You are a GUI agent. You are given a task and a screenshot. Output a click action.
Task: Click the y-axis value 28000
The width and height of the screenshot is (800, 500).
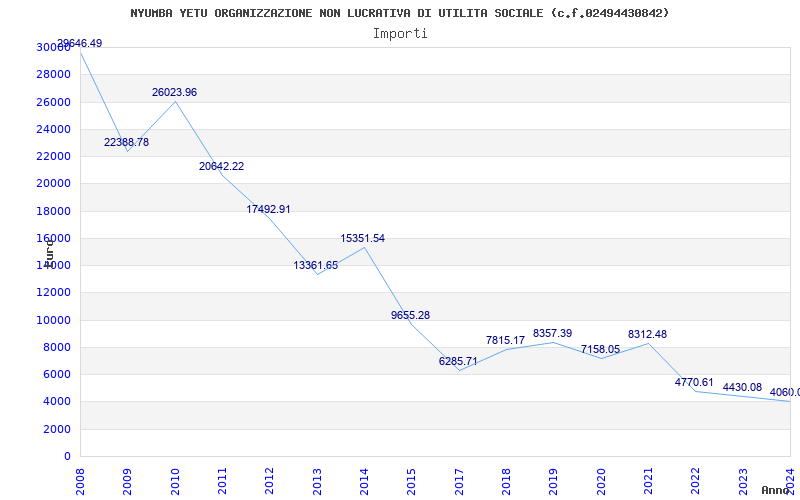[54, 74]
